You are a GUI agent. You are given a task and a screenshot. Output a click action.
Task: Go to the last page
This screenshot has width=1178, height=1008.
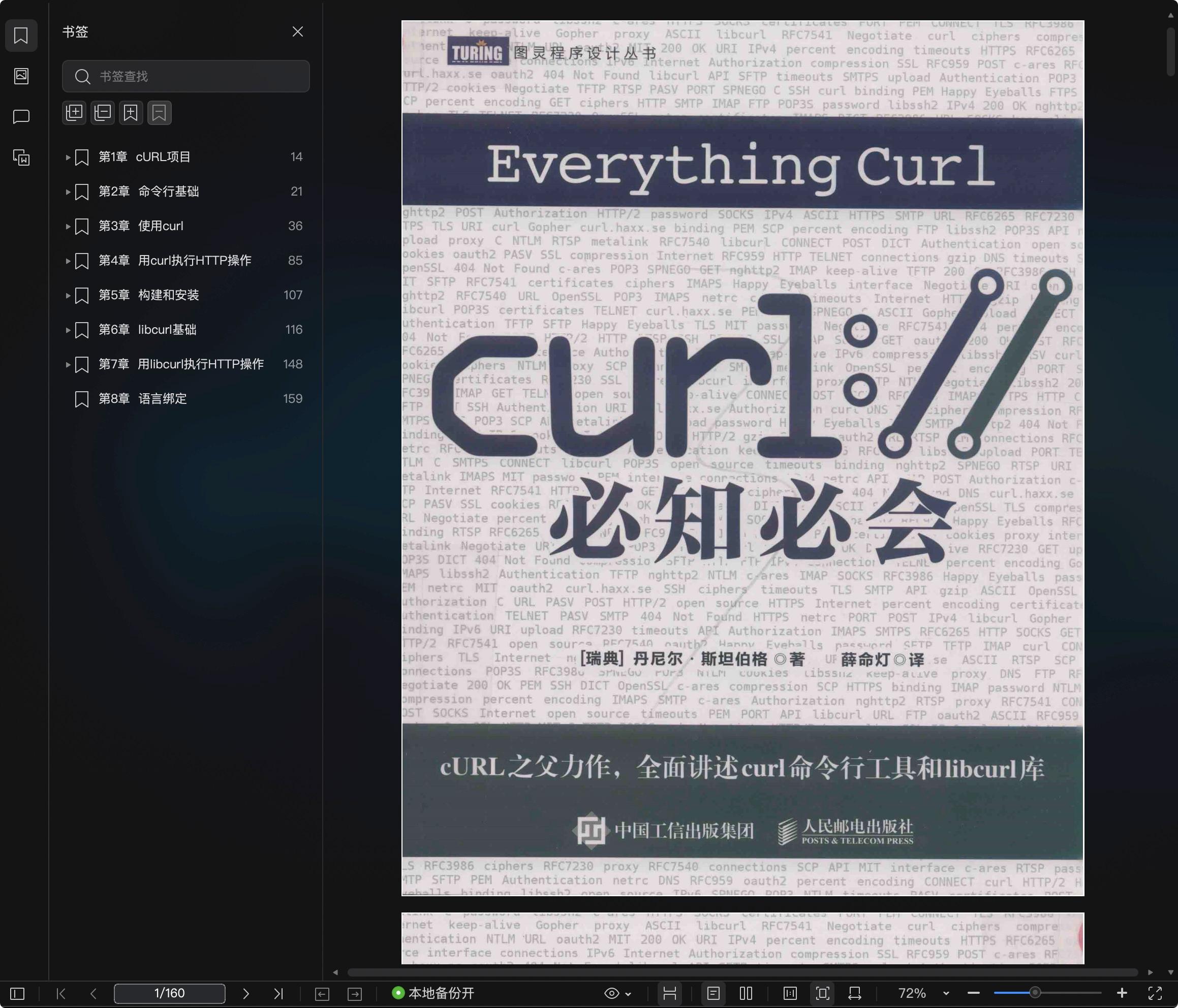tap(278, 993)
